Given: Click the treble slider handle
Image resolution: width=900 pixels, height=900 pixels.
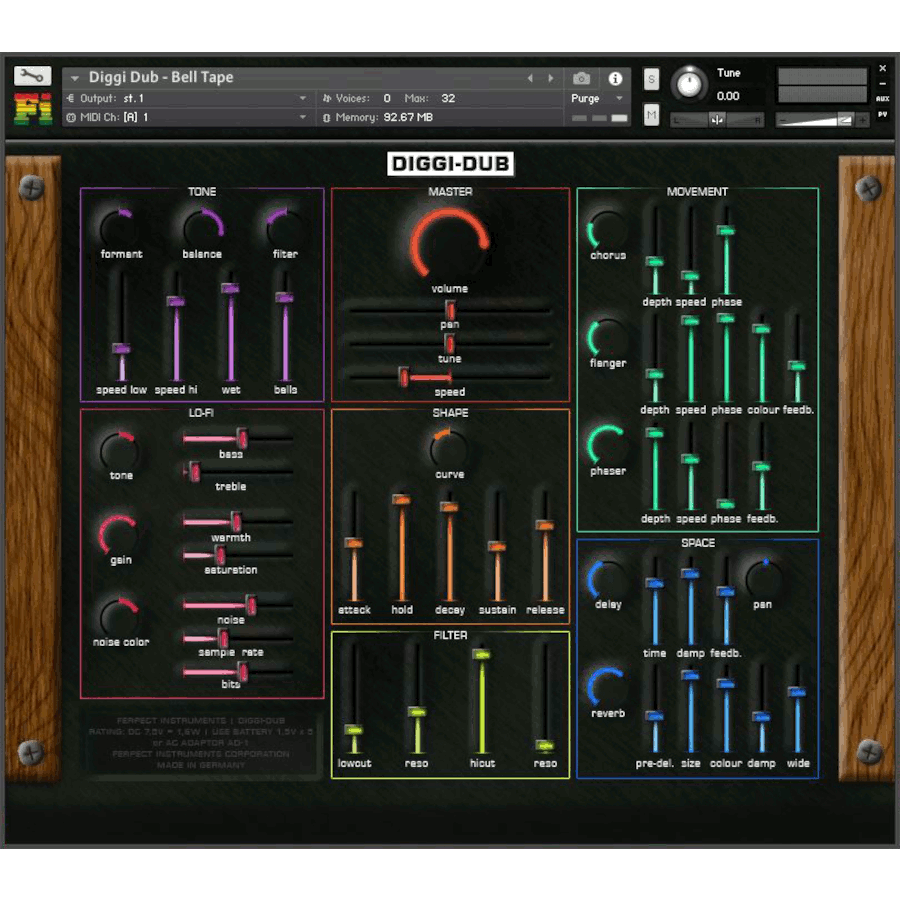Looking at the screenshot, I should (x=195, y=471).
